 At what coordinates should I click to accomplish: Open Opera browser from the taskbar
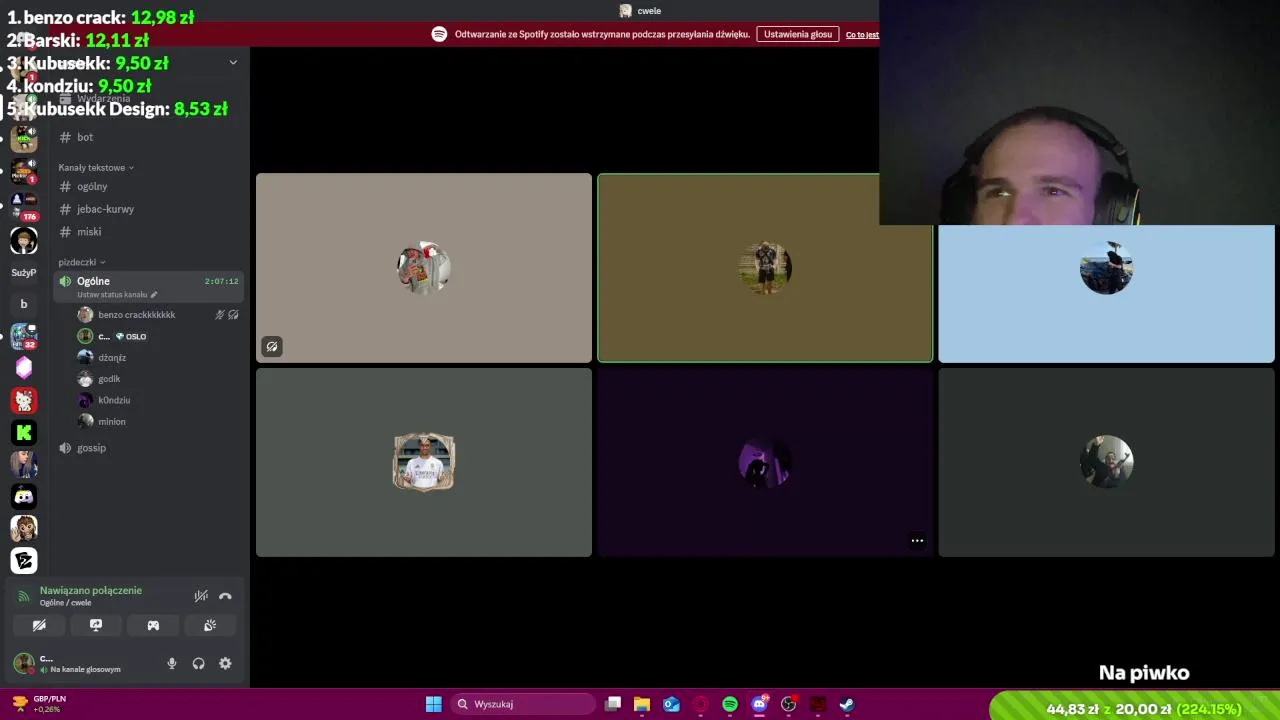click(x=700, y=704)
